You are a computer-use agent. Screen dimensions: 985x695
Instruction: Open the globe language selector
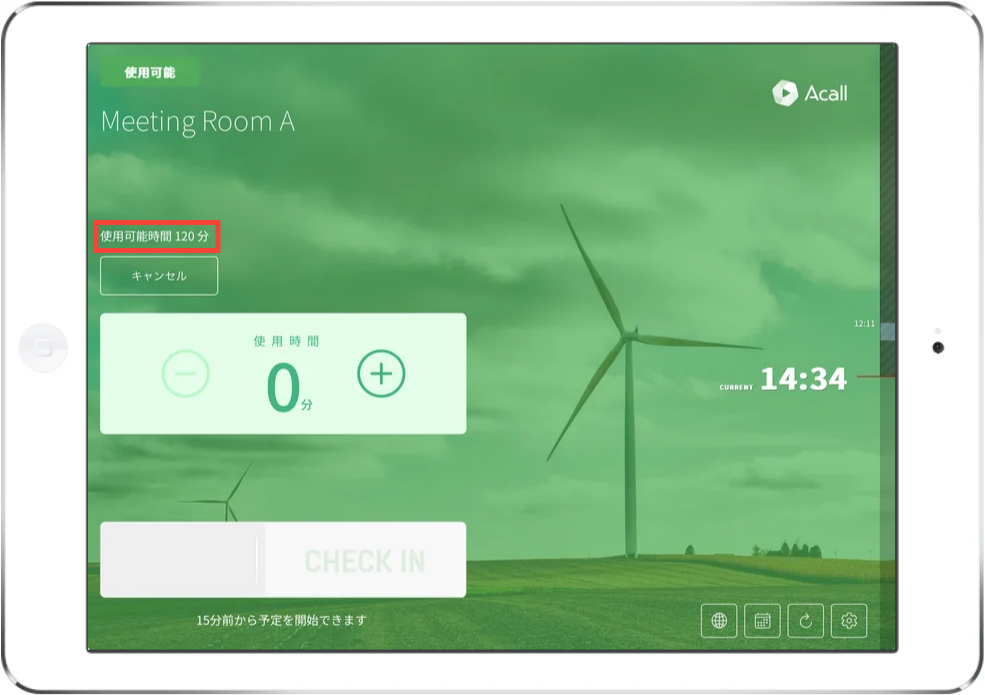coord(718,621)
